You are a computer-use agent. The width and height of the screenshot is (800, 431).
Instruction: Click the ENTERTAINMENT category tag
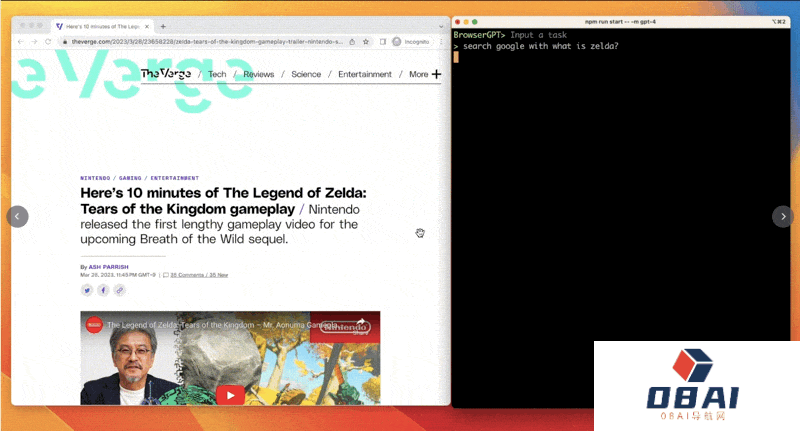174,178
